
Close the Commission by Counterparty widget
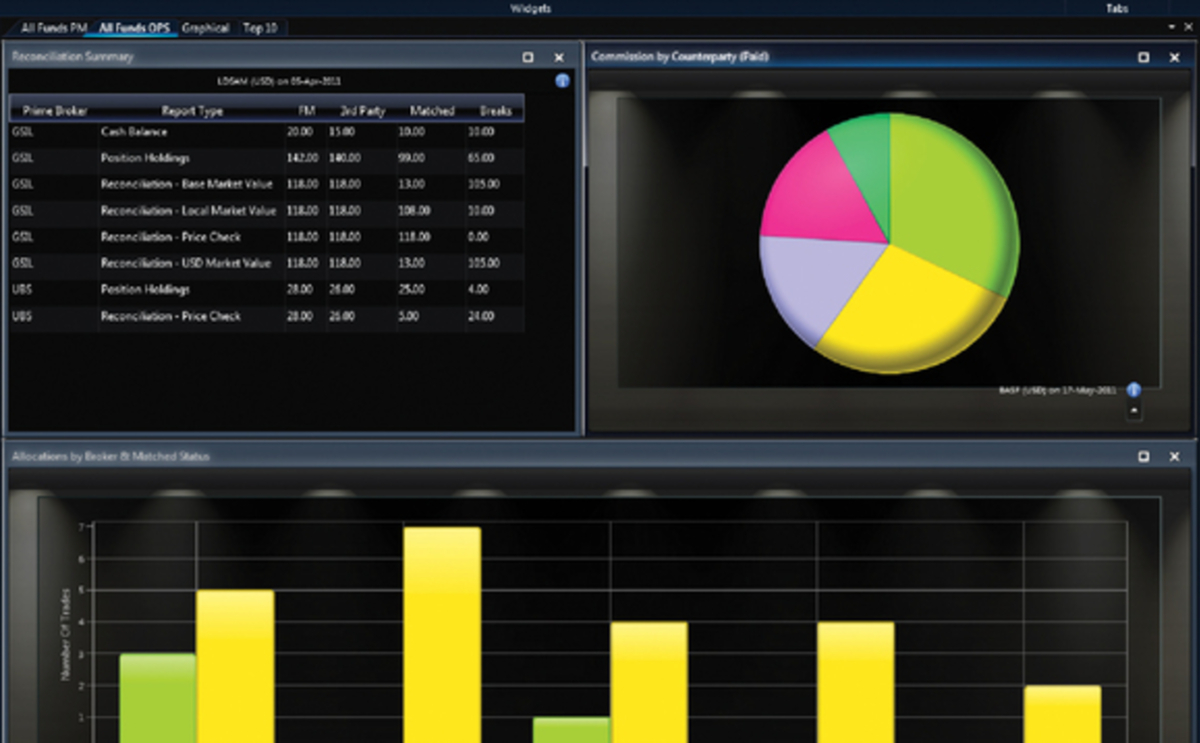(1175, 58)
